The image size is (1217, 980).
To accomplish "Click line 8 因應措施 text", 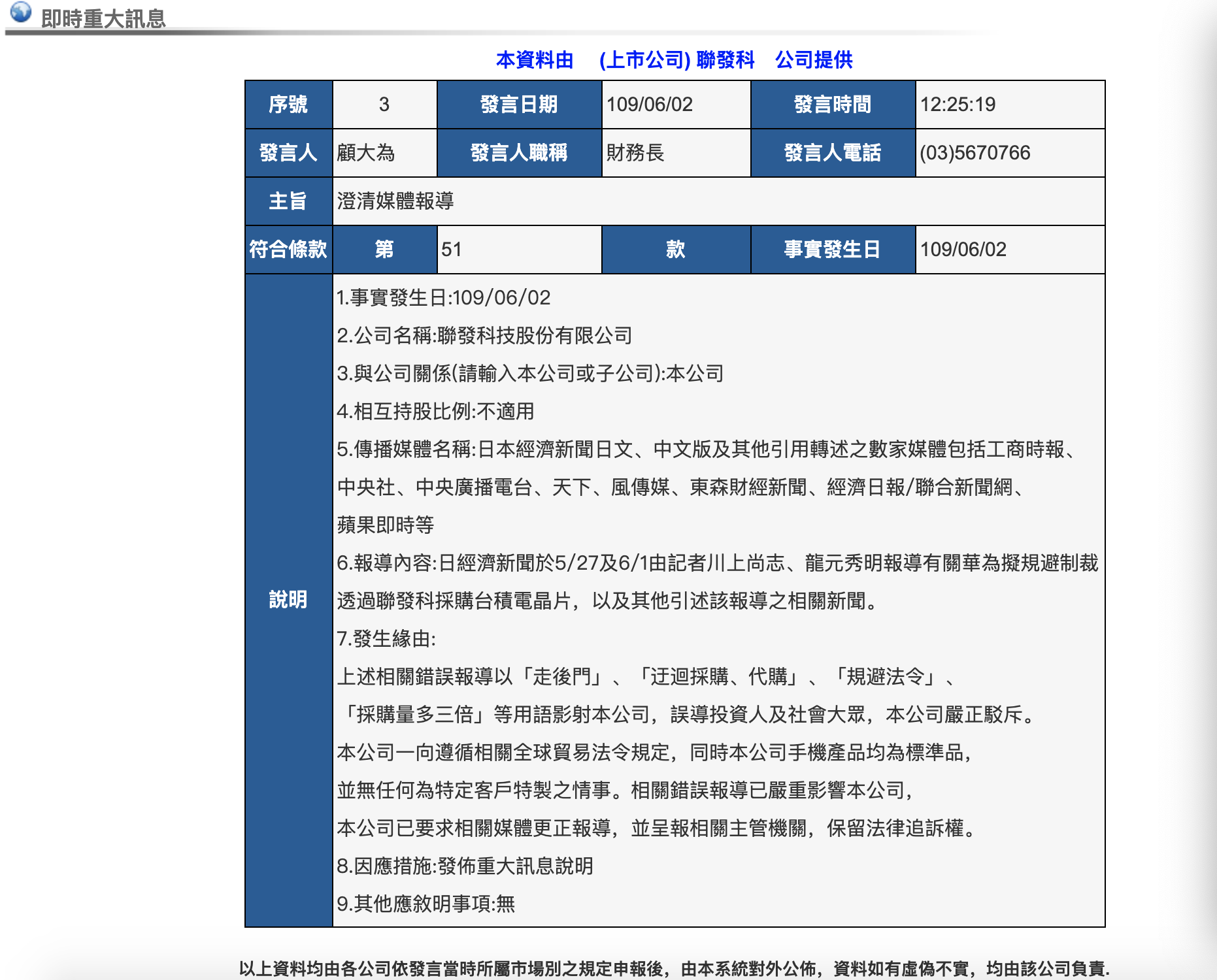I will pos(465,866).
